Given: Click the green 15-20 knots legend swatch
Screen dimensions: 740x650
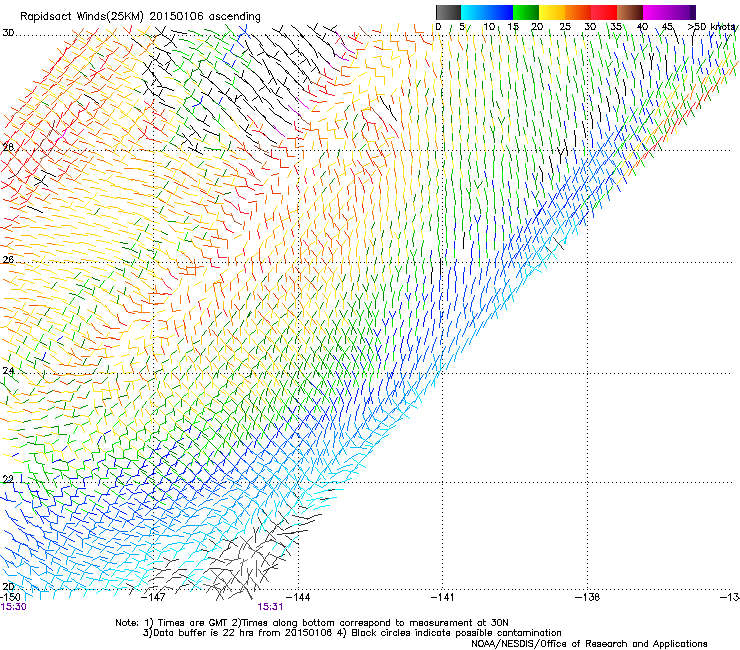Looking at the screenshot, I should [x=526, y=12].
